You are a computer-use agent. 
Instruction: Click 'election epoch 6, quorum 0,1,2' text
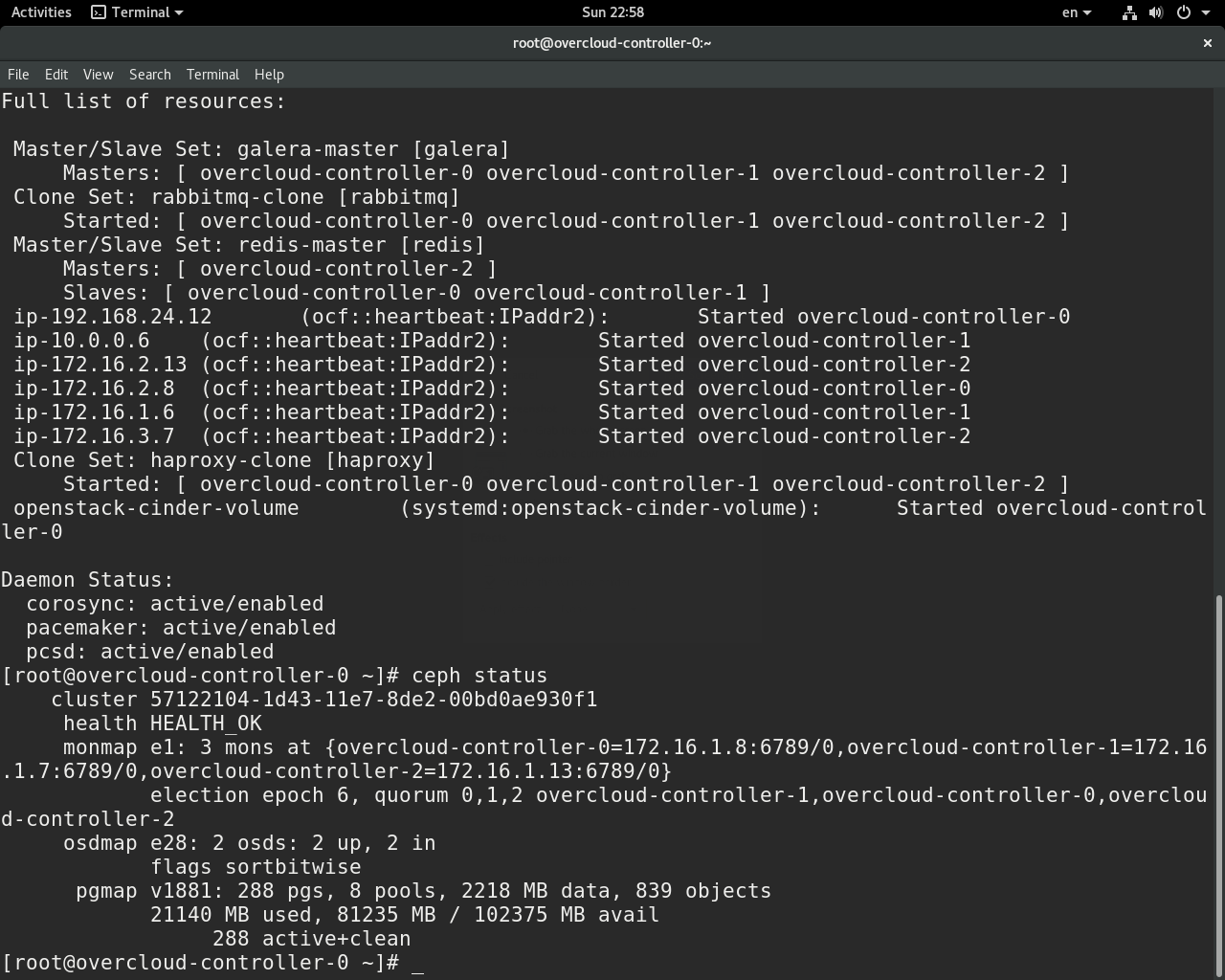336,795
